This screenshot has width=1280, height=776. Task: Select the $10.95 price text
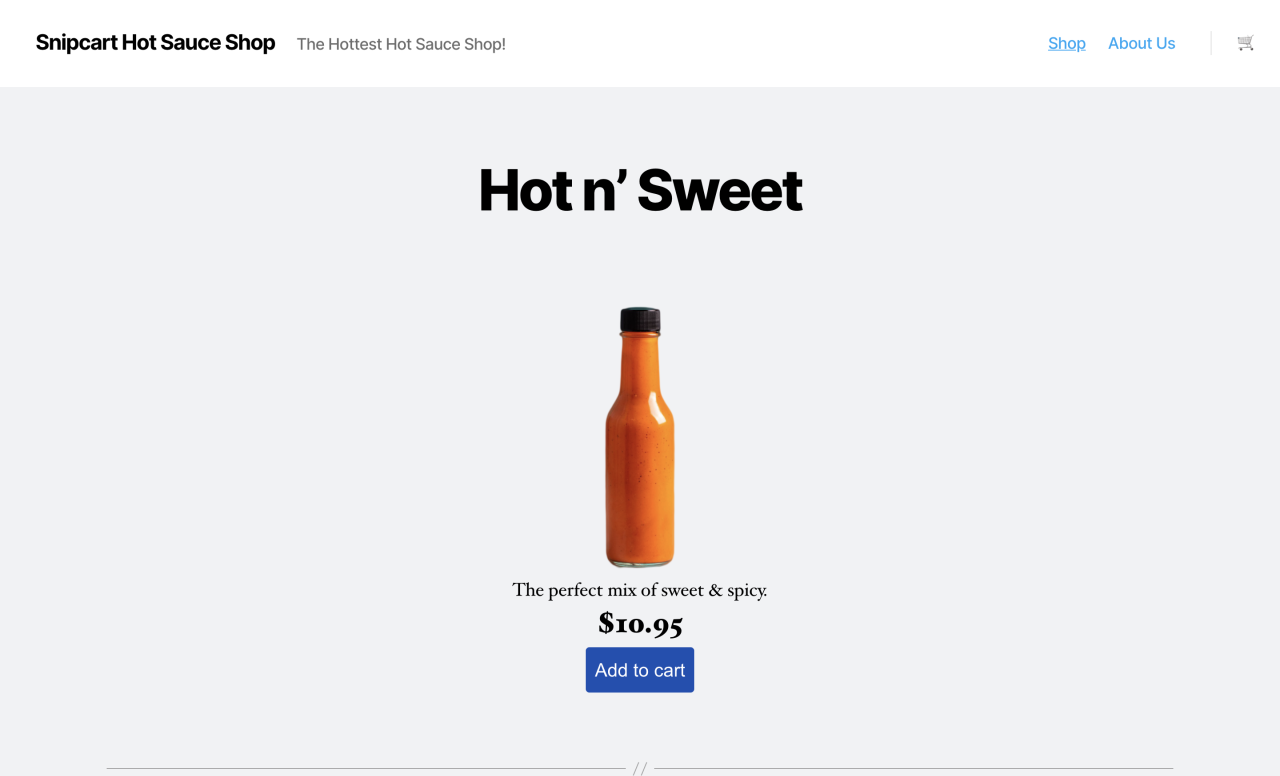(640, 623)
